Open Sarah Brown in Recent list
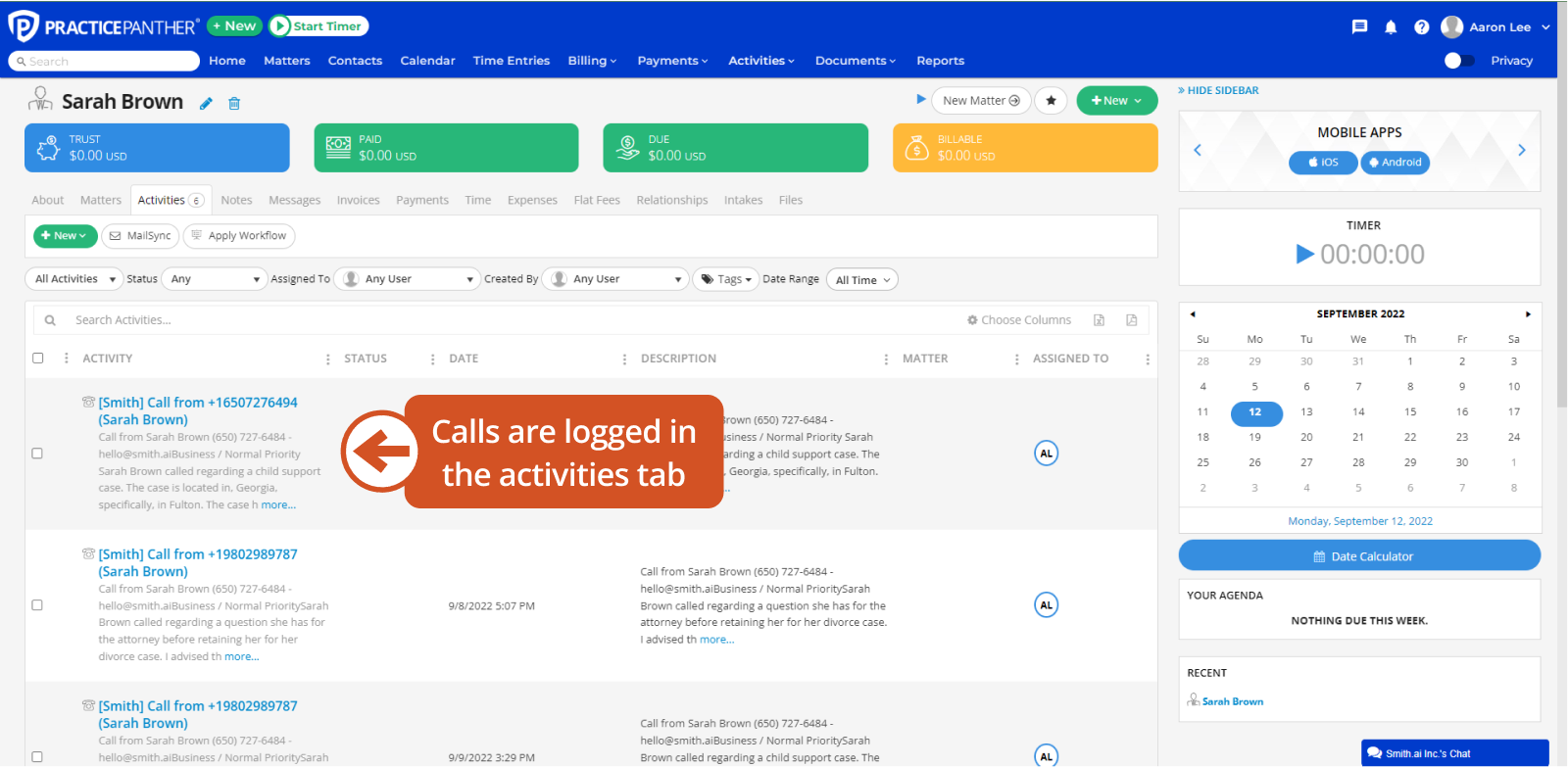1568x767 pixels. (1232, 701)
